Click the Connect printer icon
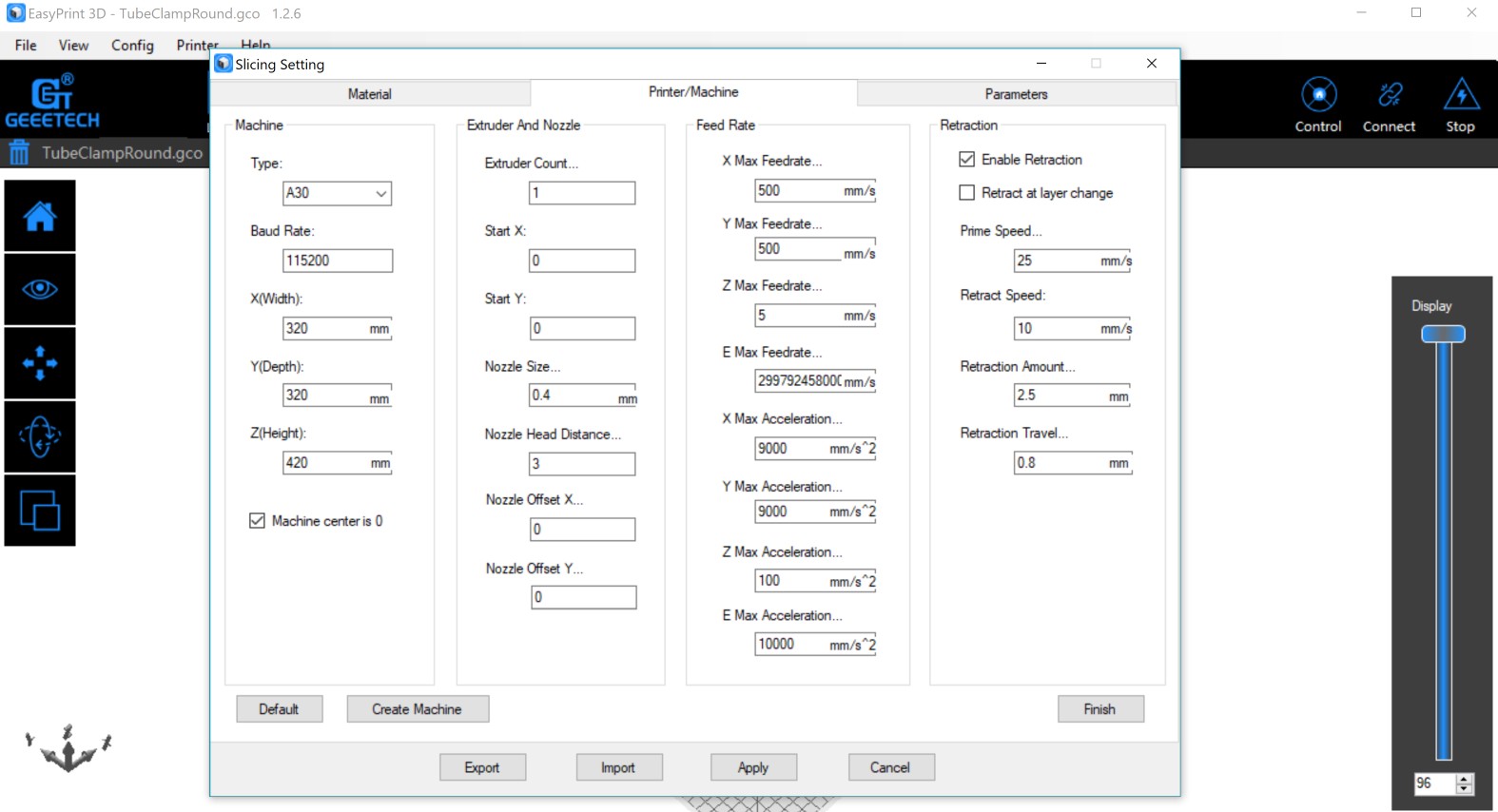This screenshot has height=812, width=1498. [1389, 105]
